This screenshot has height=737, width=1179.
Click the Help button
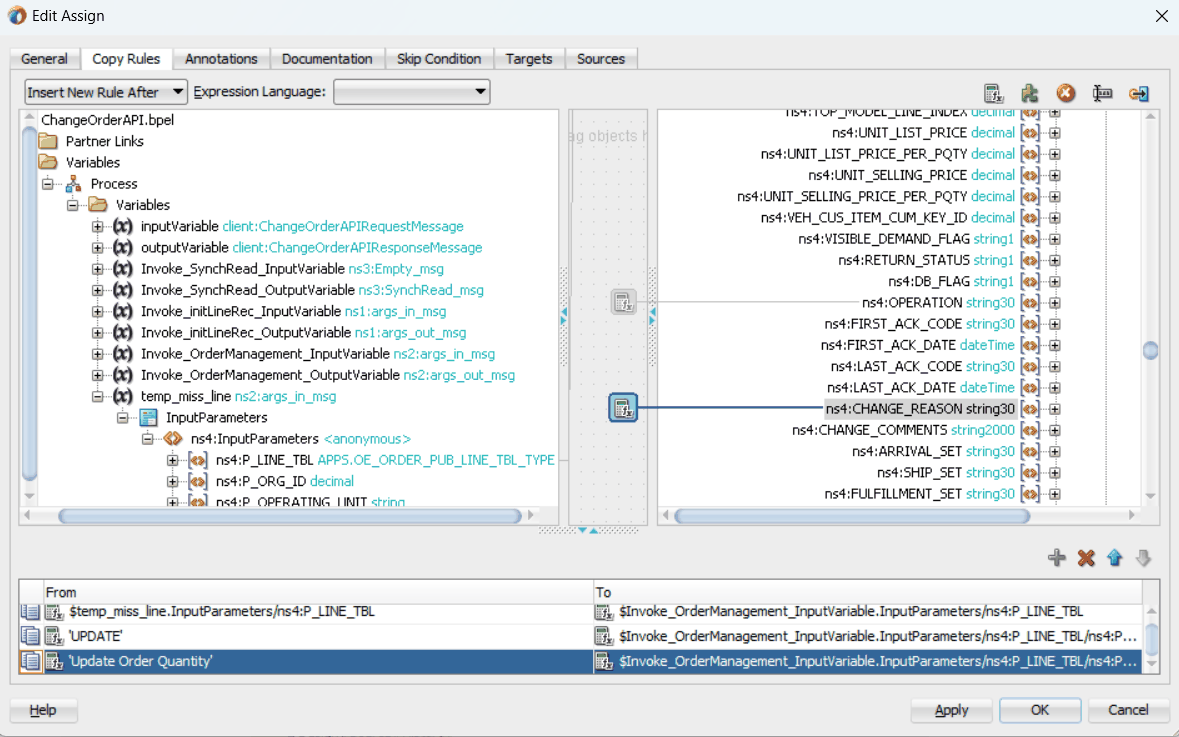pos(43,710)
